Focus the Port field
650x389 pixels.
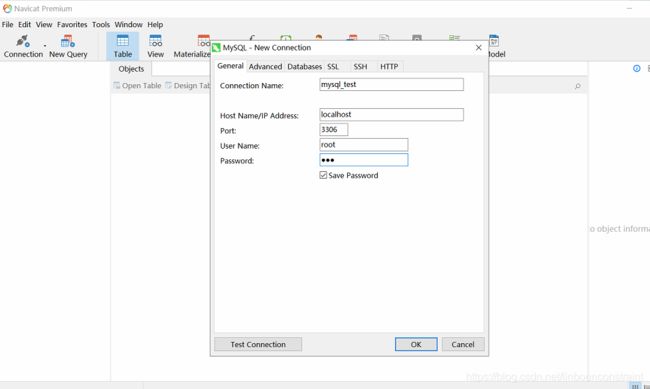(333, 129)
